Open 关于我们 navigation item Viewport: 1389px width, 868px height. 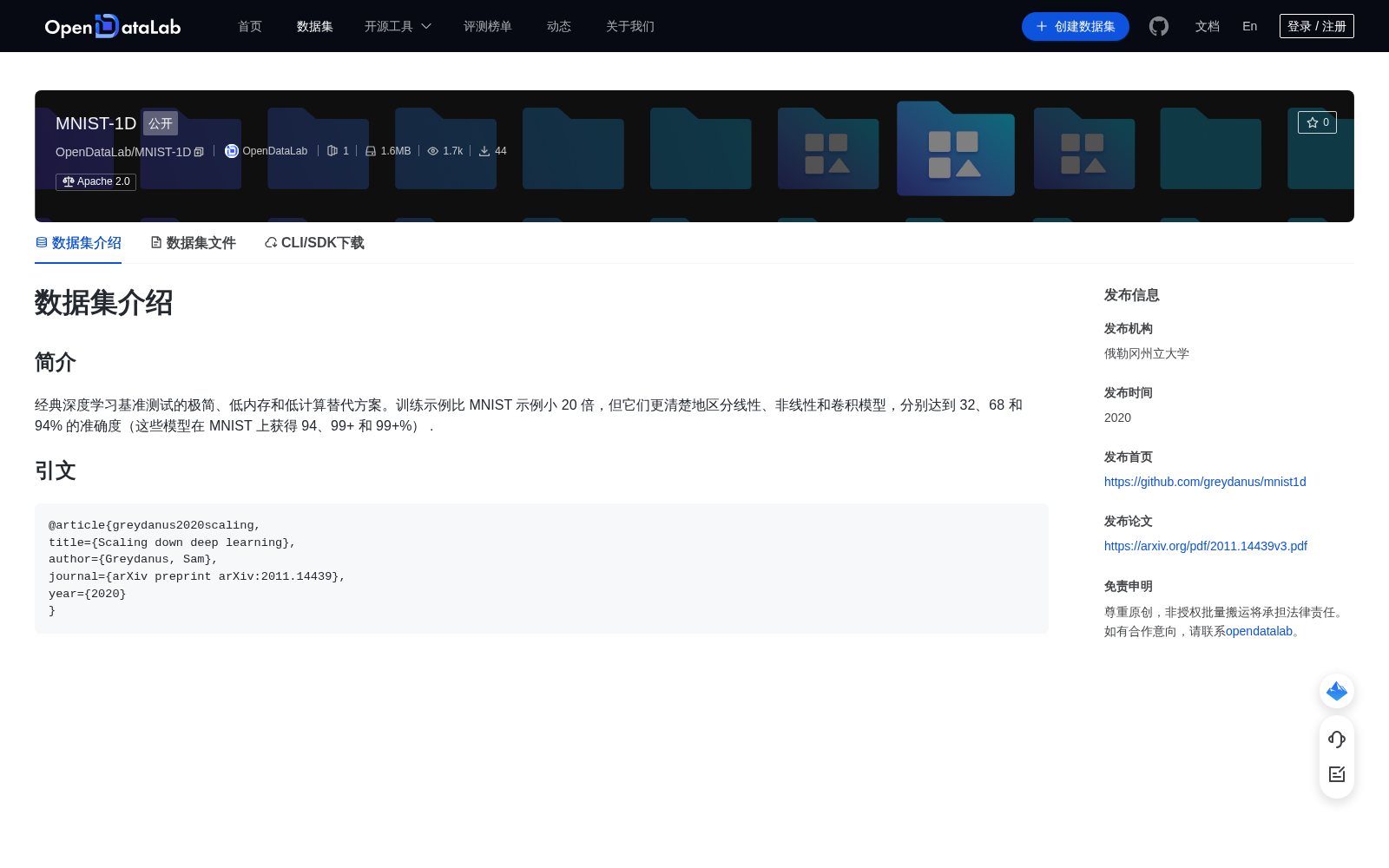[630, 26]
